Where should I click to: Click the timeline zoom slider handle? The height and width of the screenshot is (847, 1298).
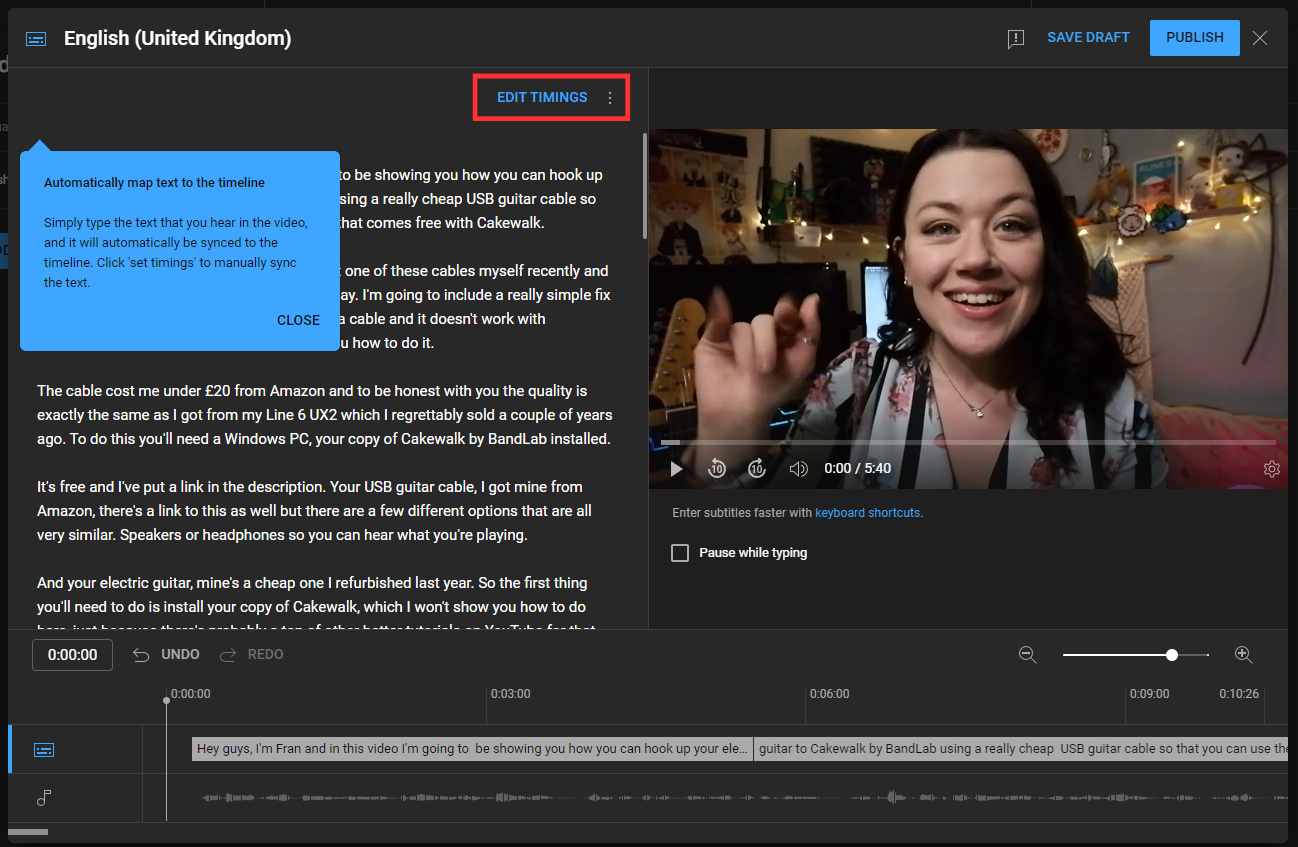tap(1171, 655)
